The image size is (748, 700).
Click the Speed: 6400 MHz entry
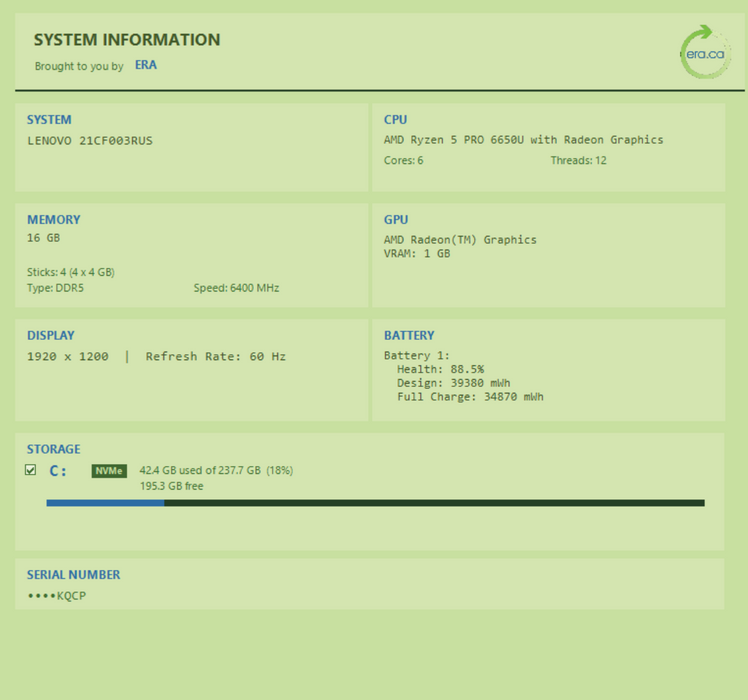click(237, 288)
